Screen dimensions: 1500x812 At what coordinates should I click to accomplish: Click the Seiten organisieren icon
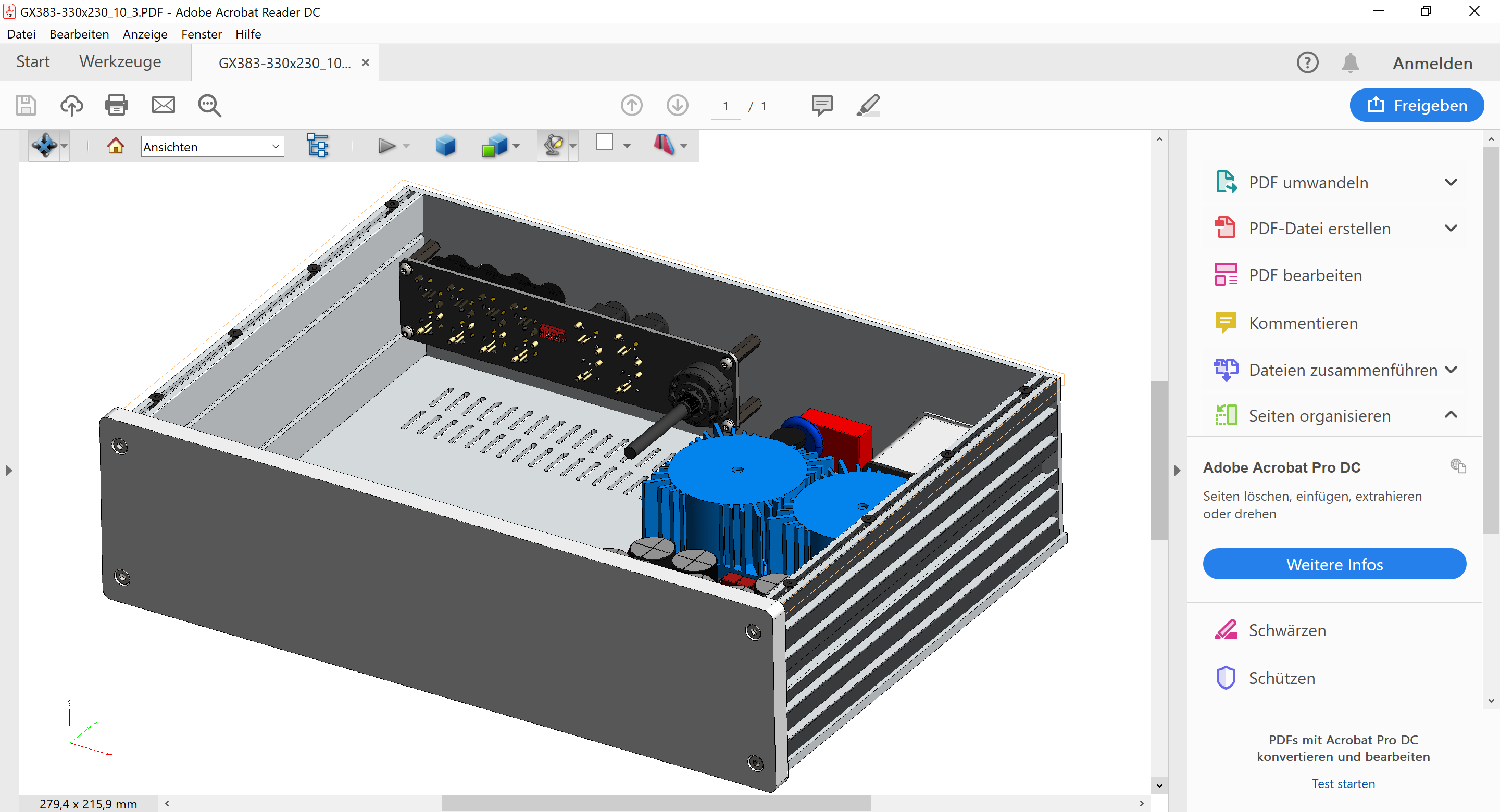point(1226,415)
